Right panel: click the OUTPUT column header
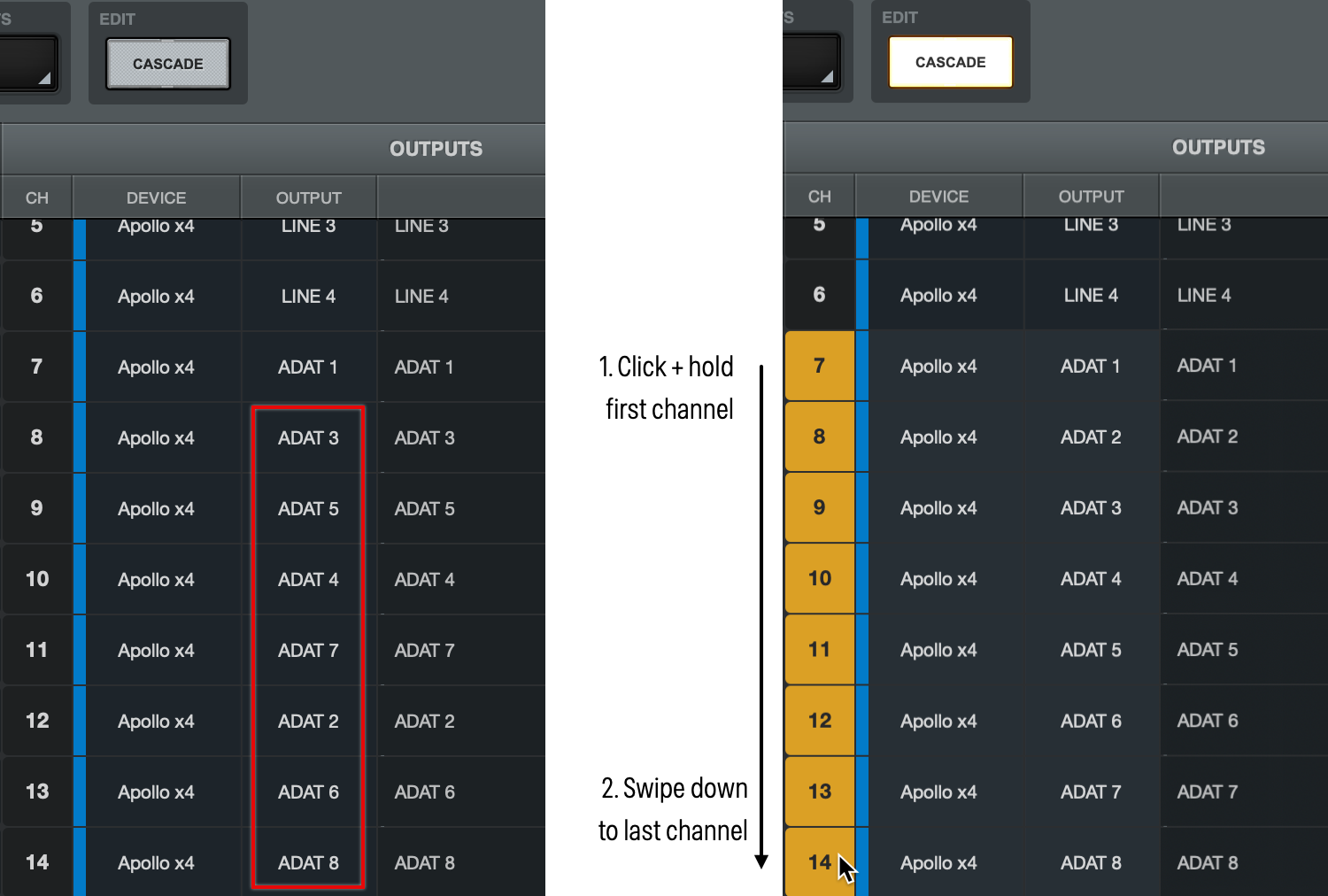1328x896 pixels. tap(1092, 196)
